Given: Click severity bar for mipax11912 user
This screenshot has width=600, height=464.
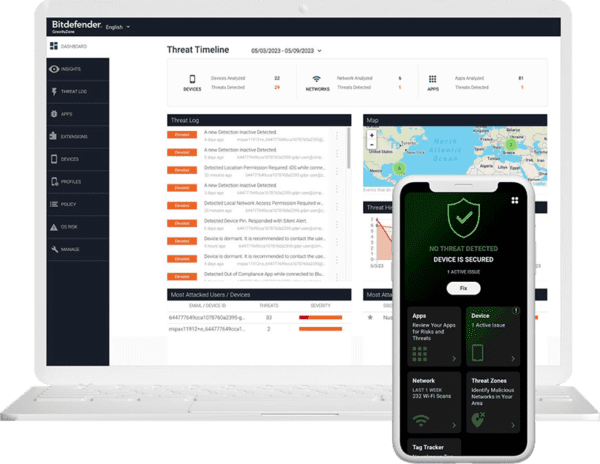Looking at the screenshot, I should tap(320, 329).
